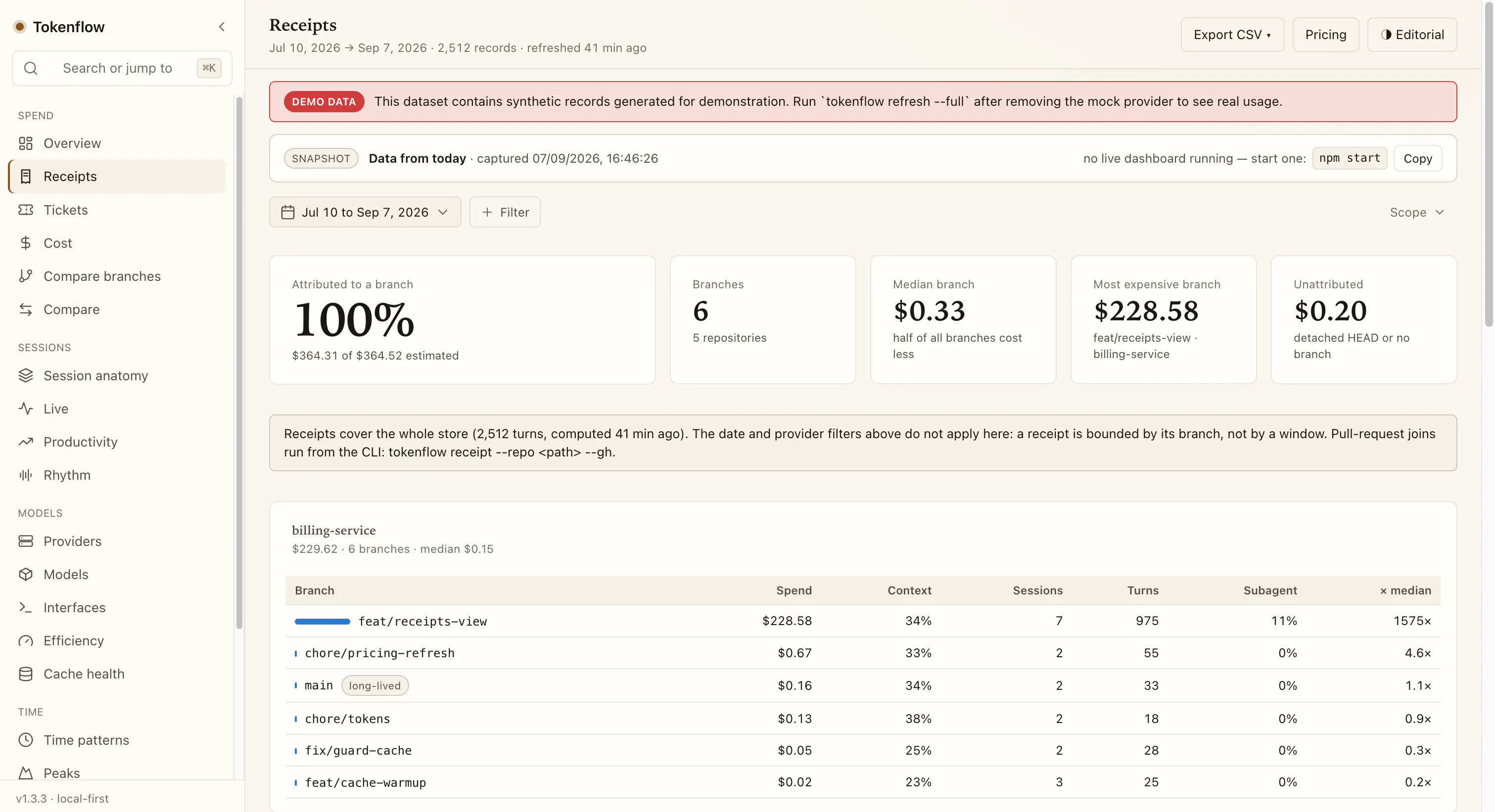Viewport: 1495px width, 812px height.
Task: Open the Efficiency gauge icon
Action: click(26, 640)
